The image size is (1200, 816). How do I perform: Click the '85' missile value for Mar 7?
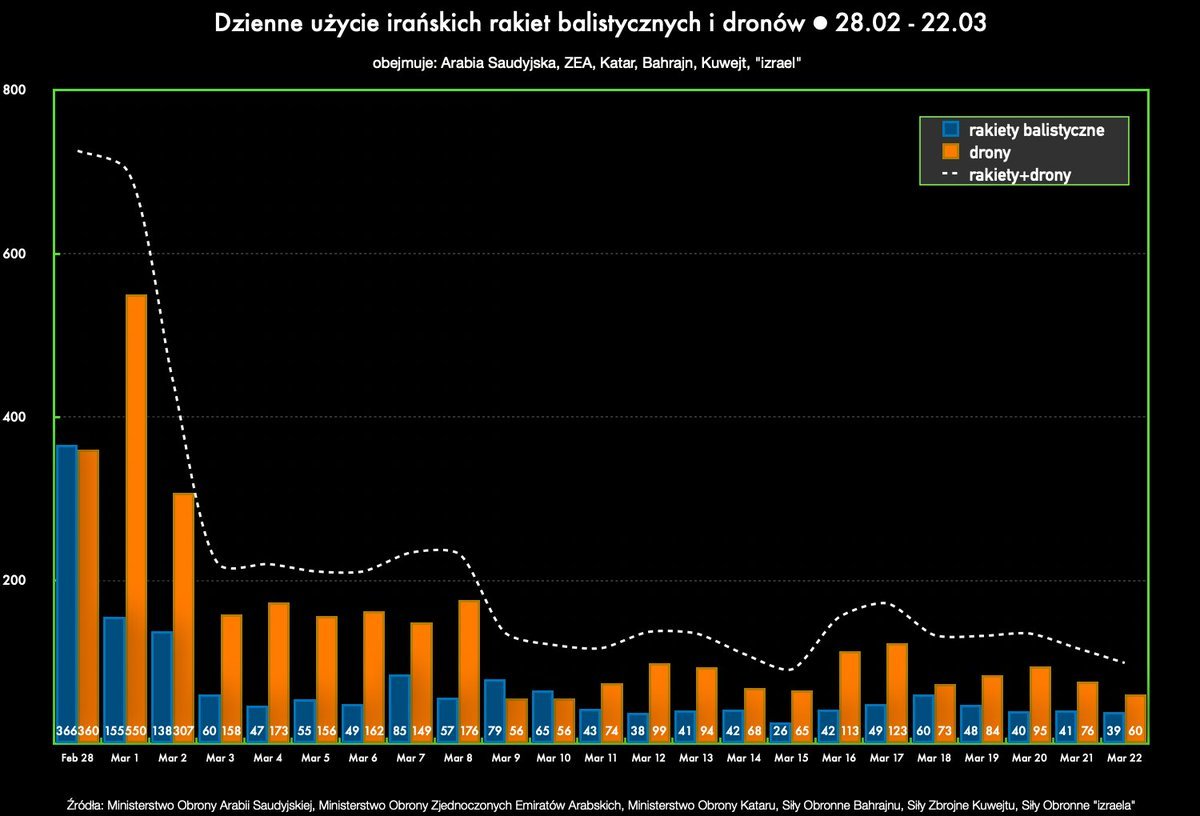point(400,732)
